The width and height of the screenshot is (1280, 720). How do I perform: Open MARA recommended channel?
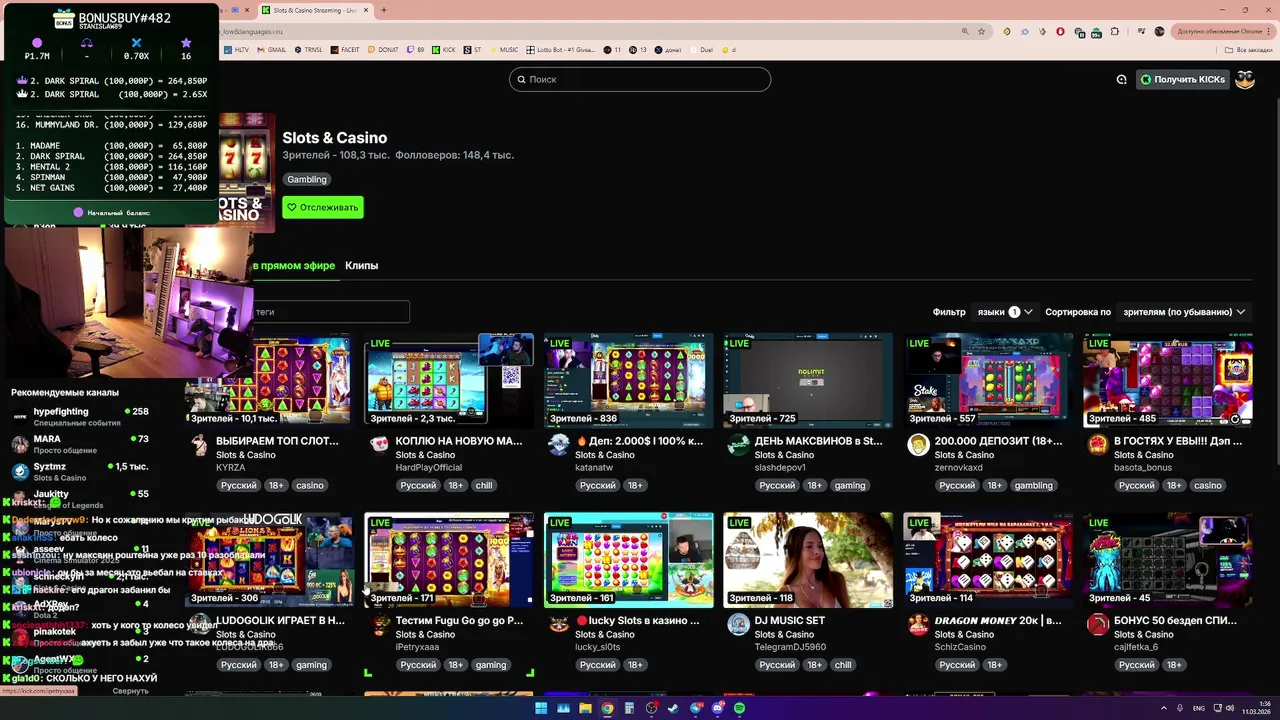coord(80,444)
